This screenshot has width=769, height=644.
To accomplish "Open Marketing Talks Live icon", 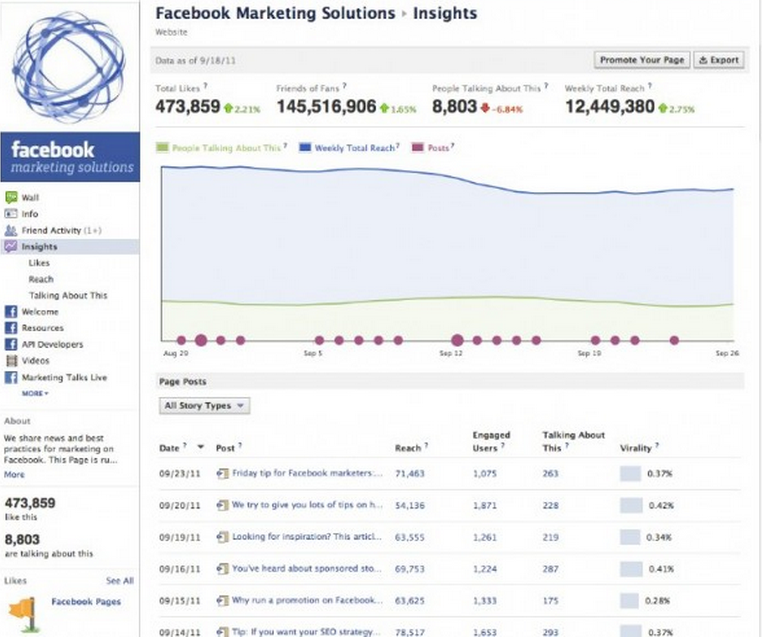I will 11,380.
